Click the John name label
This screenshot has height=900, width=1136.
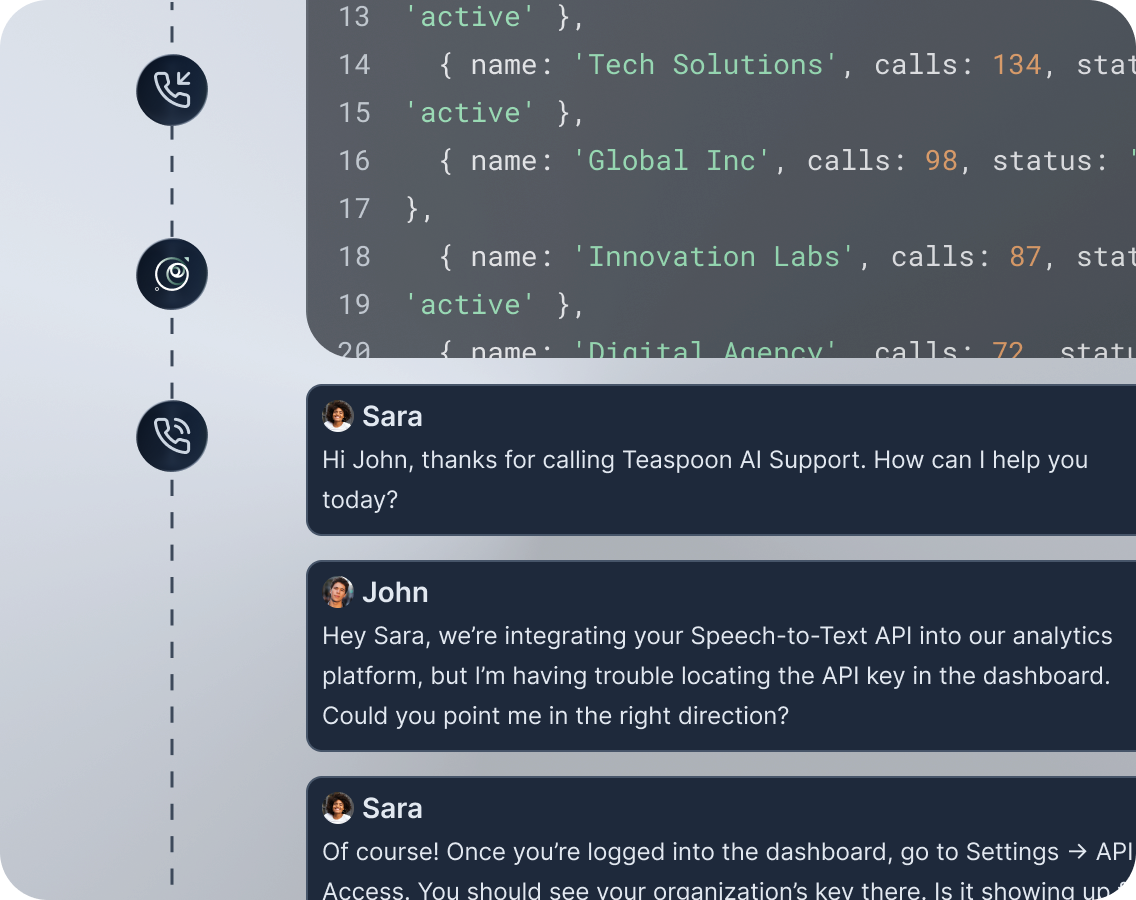pos(395,592)
